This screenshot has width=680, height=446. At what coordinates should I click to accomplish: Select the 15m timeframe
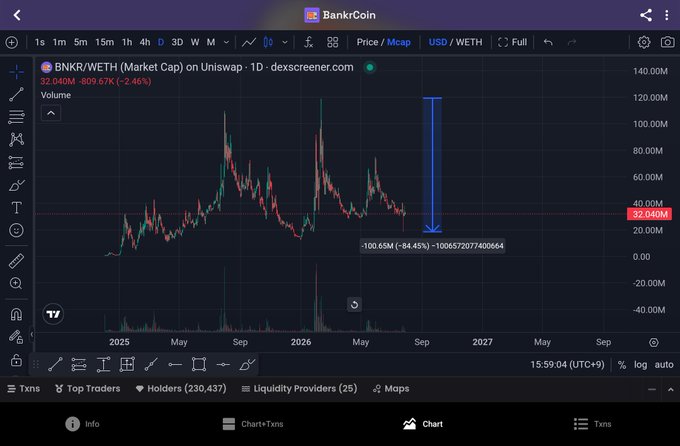[105, 42]
